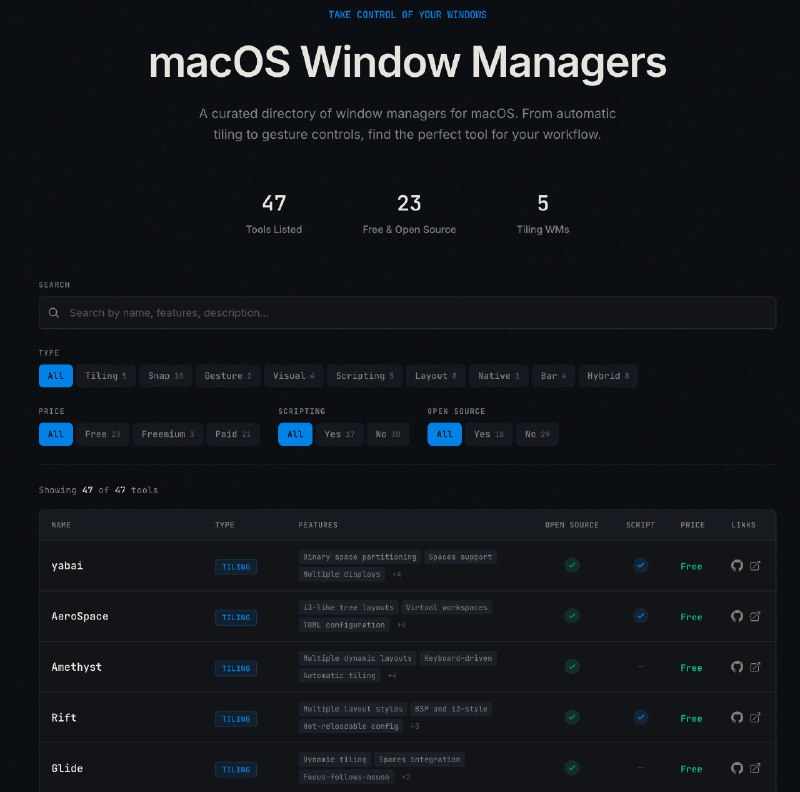This screenshot has width=800, height=792.
Task: Click the 47 Tools Listed stat
Action: (274, 214)
